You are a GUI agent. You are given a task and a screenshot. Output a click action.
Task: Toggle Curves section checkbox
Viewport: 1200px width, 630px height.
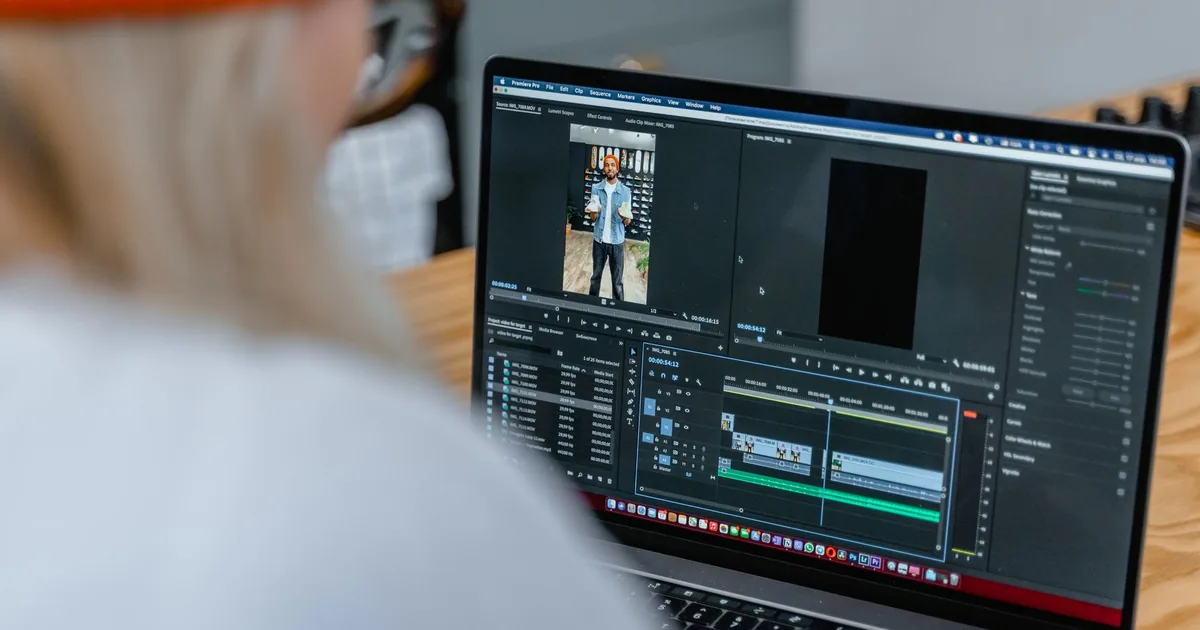pos(1127,441)
